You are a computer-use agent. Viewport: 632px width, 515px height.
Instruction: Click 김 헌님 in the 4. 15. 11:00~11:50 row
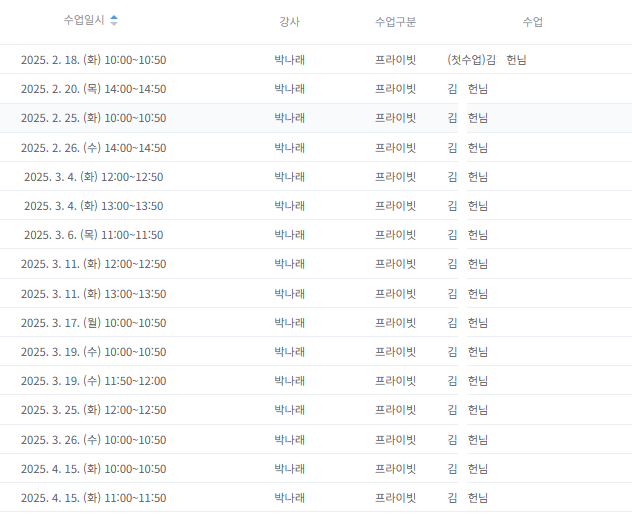[x=468, y=498]
